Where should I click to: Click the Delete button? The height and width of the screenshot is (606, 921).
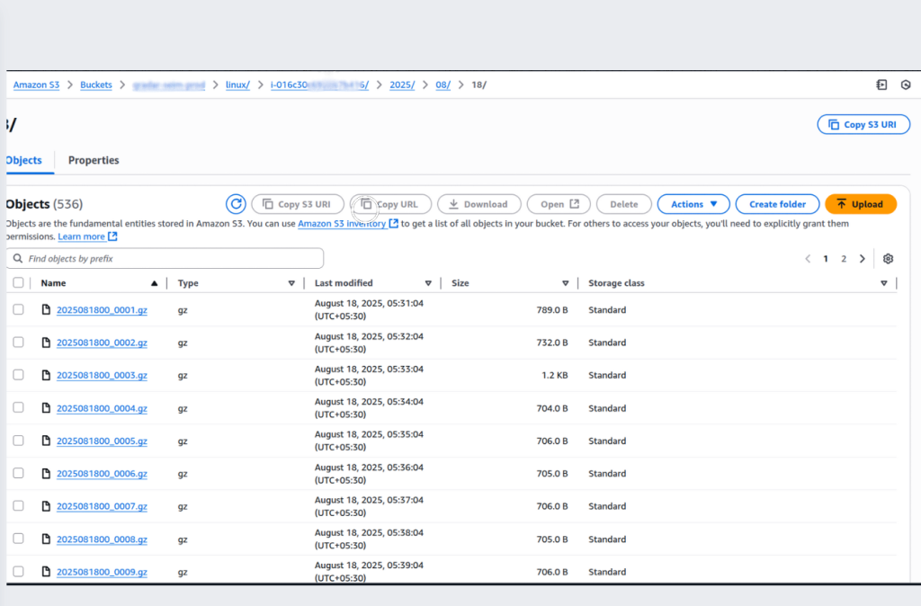click(624, 204)
